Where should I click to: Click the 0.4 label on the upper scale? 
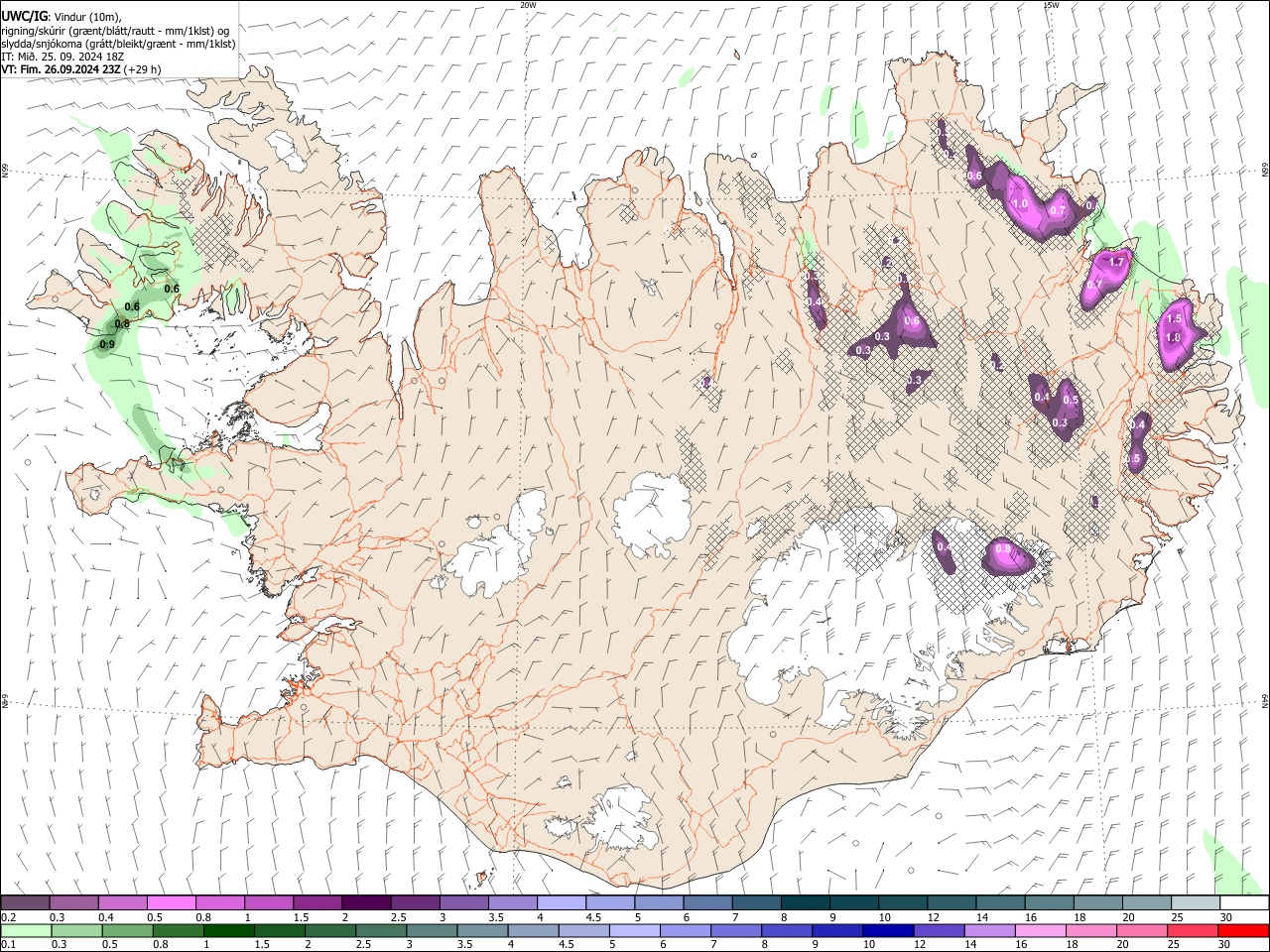point(106,917)
